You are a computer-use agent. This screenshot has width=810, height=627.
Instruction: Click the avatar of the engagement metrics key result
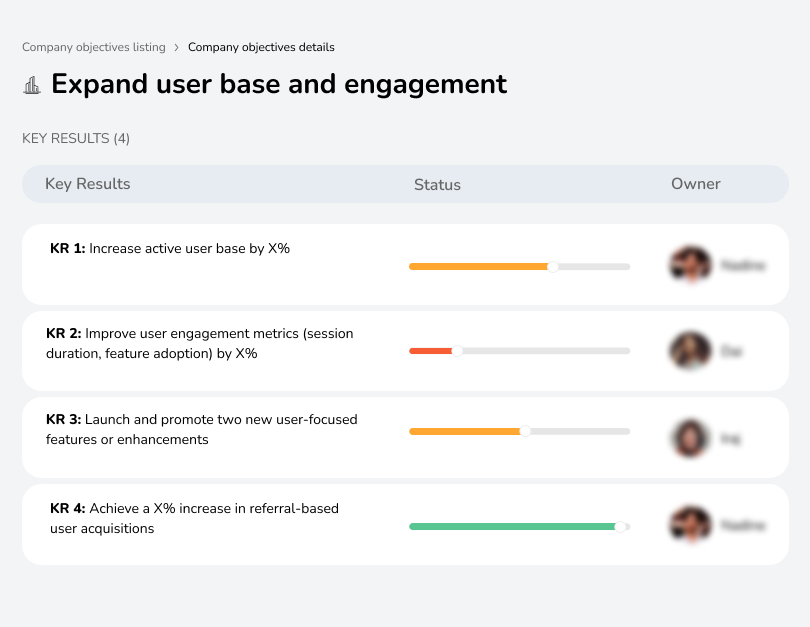point(690,350)
